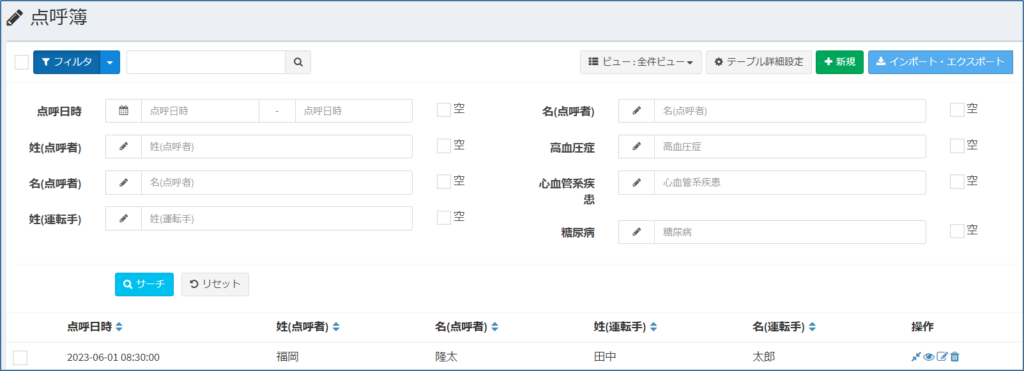Check 空 box for 姓(点呼者)
Viewport: 1024px width, 371px height.
444,146
